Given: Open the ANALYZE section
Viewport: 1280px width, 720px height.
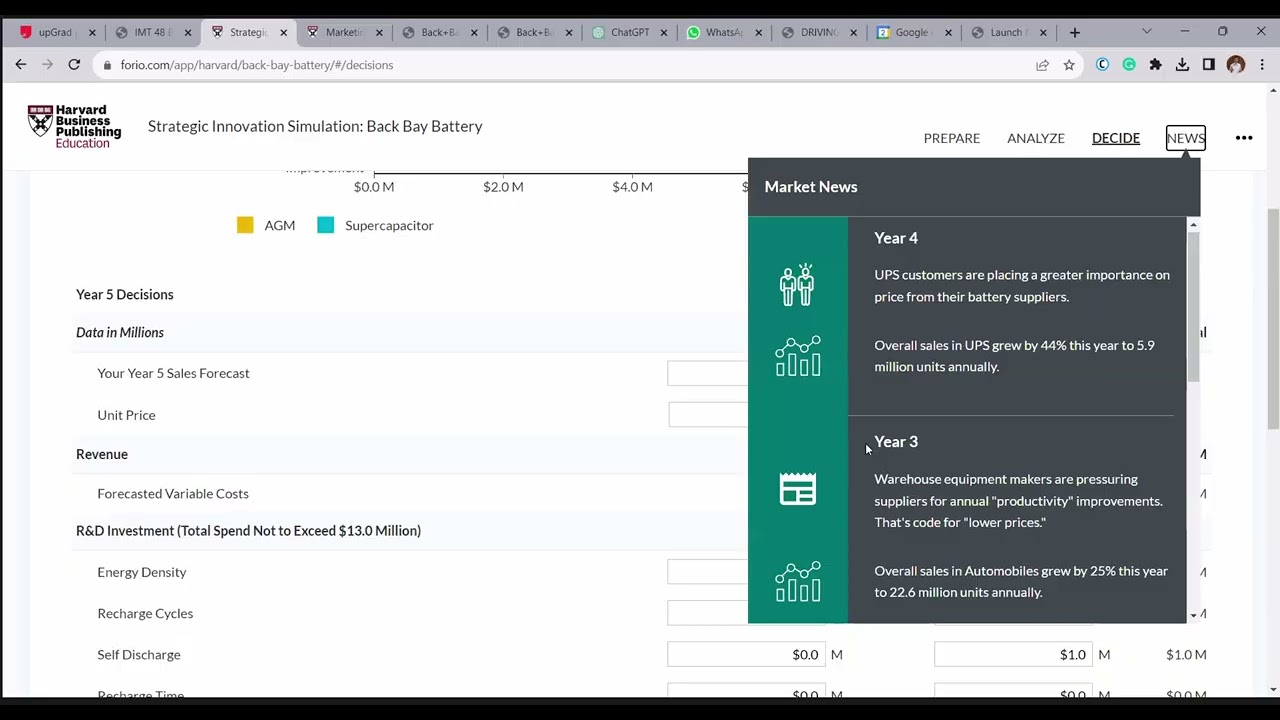Looking at the screenshot, I should tap(1036, 138).
